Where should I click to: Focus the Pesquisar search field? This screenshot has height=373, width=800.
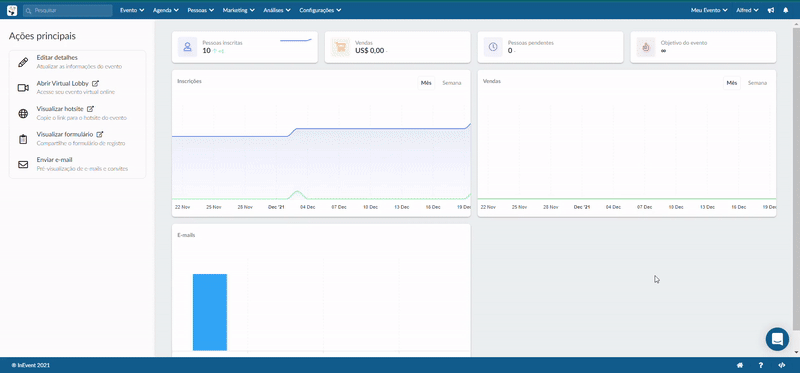click(x=67, y=10)
